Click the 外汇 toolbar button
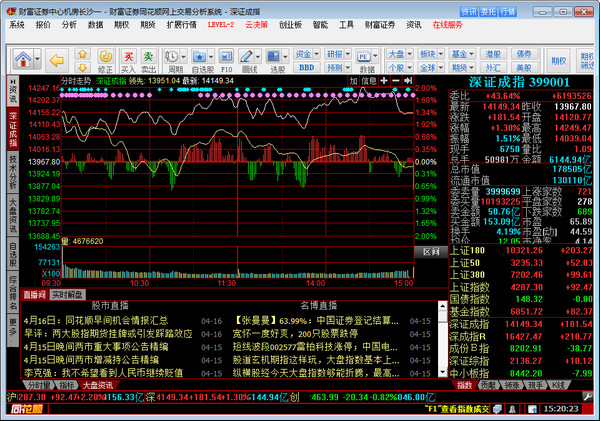The image size is (600, 421). pos(493,67)
